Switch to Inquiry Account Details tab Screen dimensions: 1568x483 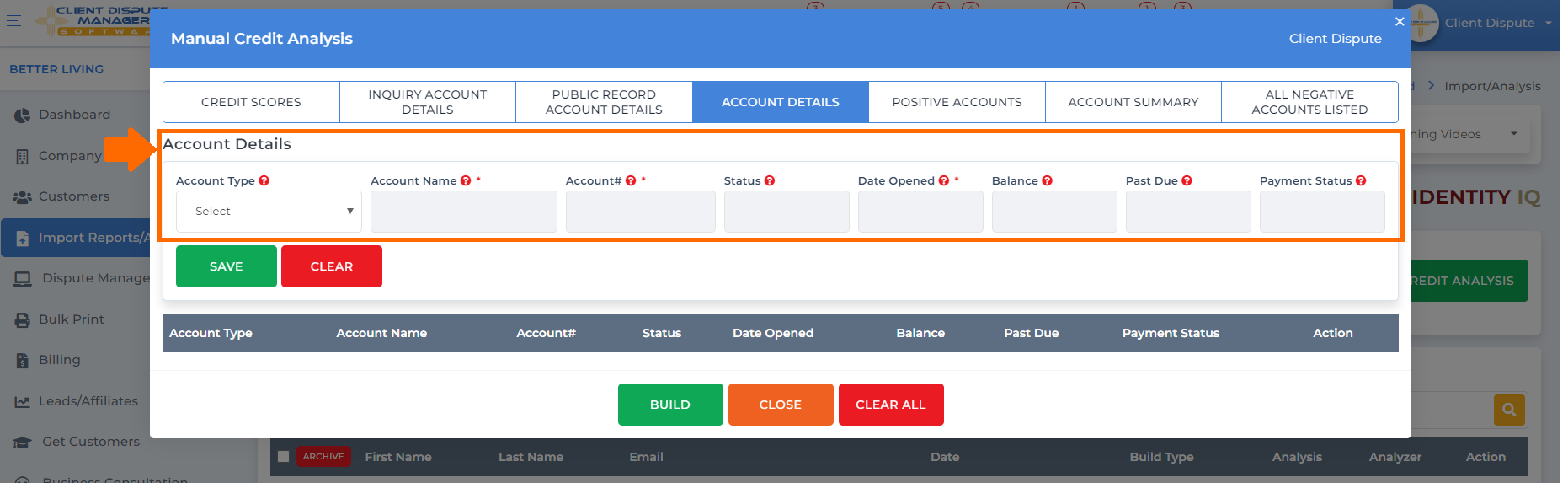click(428, 102)
